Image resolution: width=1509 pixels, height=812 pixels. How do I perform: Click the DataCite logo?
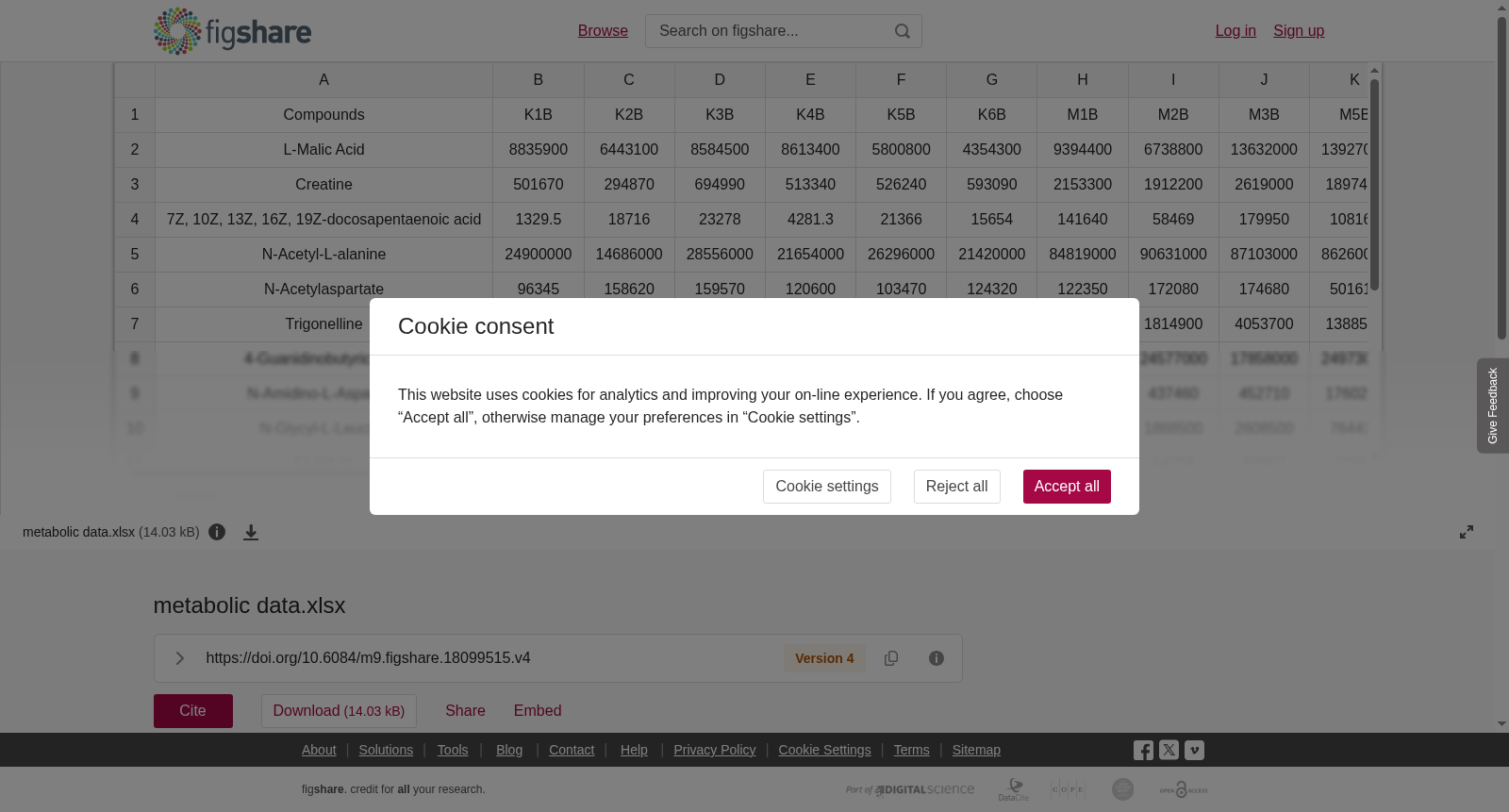1014,789
